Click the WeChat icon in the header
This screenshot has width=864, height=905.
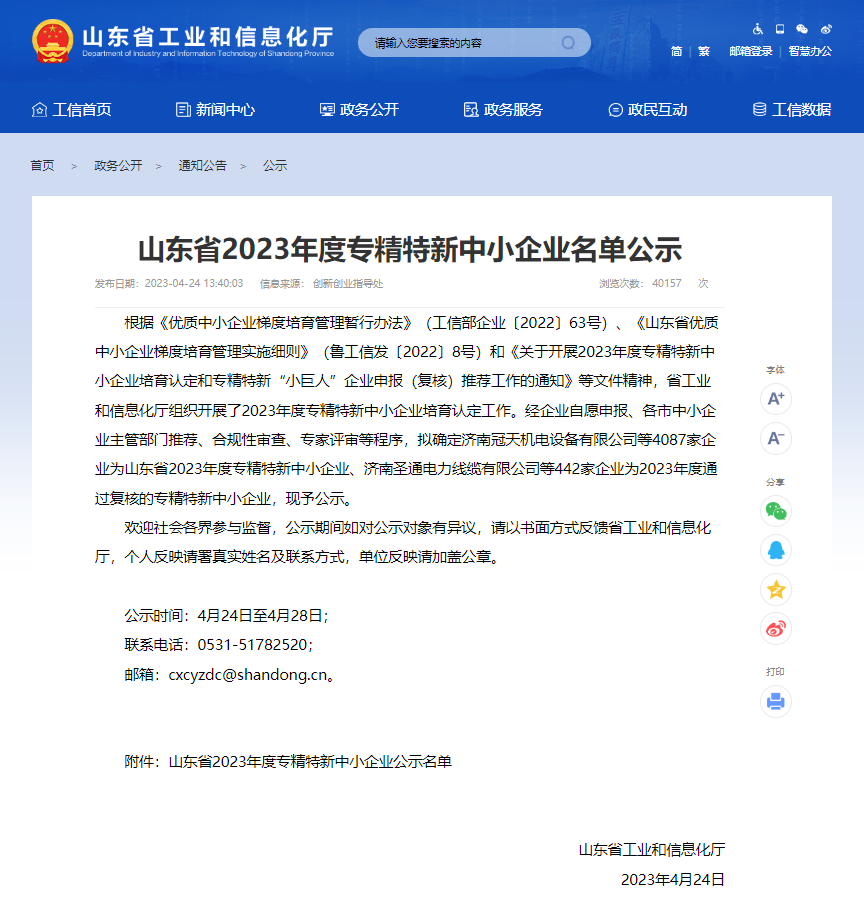coord(802,29)
